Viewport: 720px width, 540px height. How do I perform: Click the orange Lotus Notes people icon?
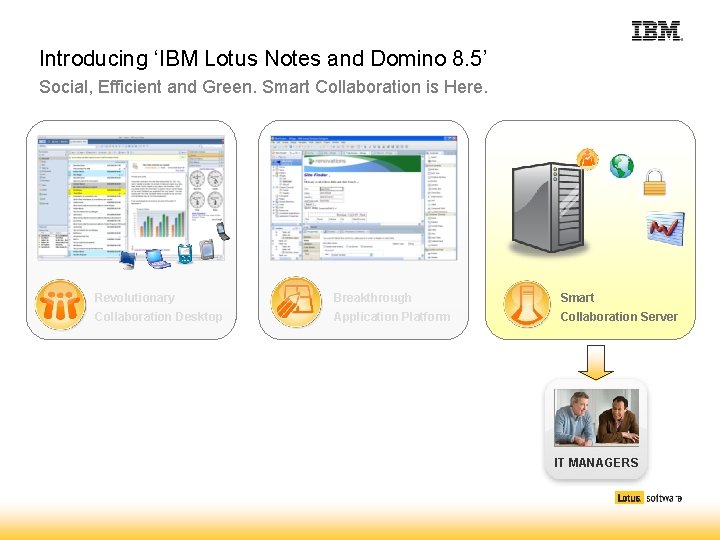coord(61,304)
